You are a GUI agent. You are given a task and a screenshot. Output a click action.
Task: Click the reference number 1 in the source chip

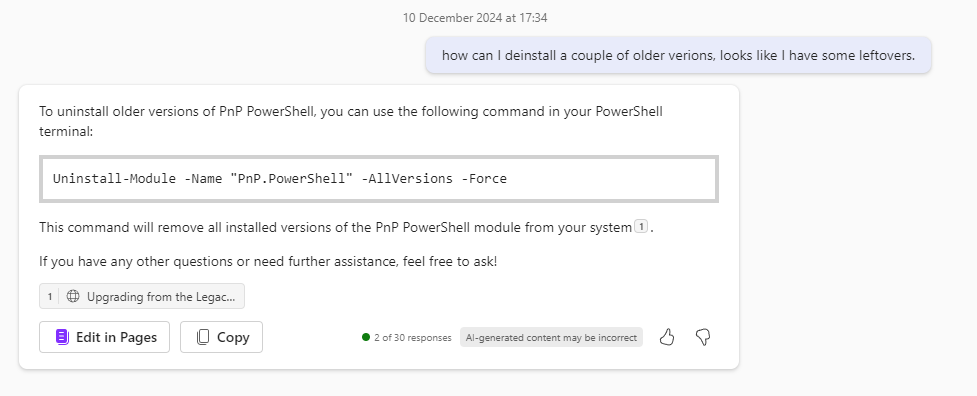tap(50, 296)
